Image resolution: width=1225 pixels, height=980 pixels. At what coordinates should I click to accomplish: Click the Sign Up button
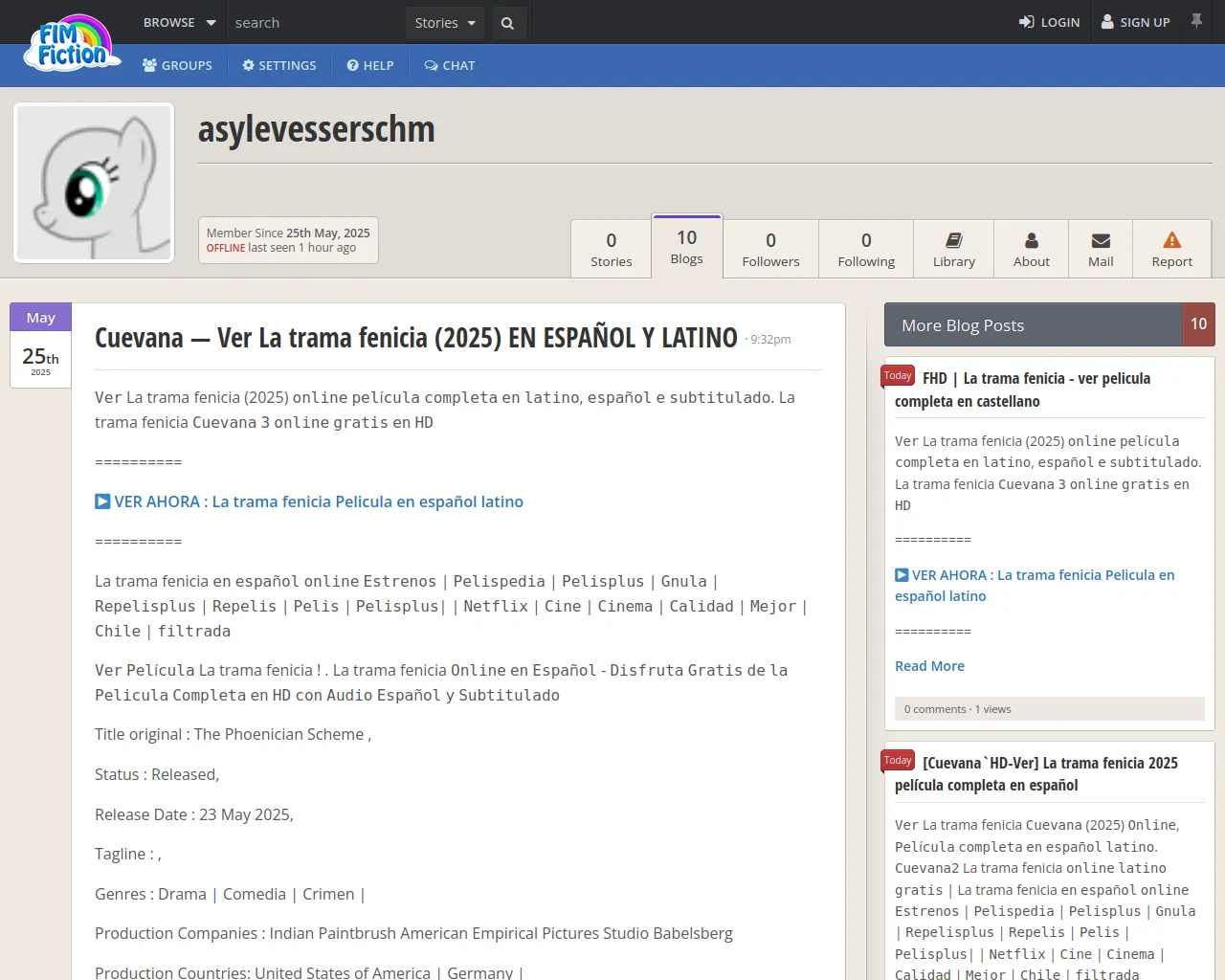click(1135, 22)
